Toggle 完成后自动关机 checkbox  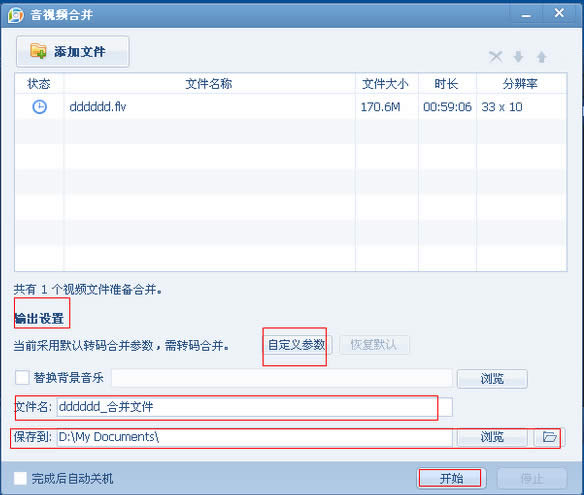click(x=20, y=478)
